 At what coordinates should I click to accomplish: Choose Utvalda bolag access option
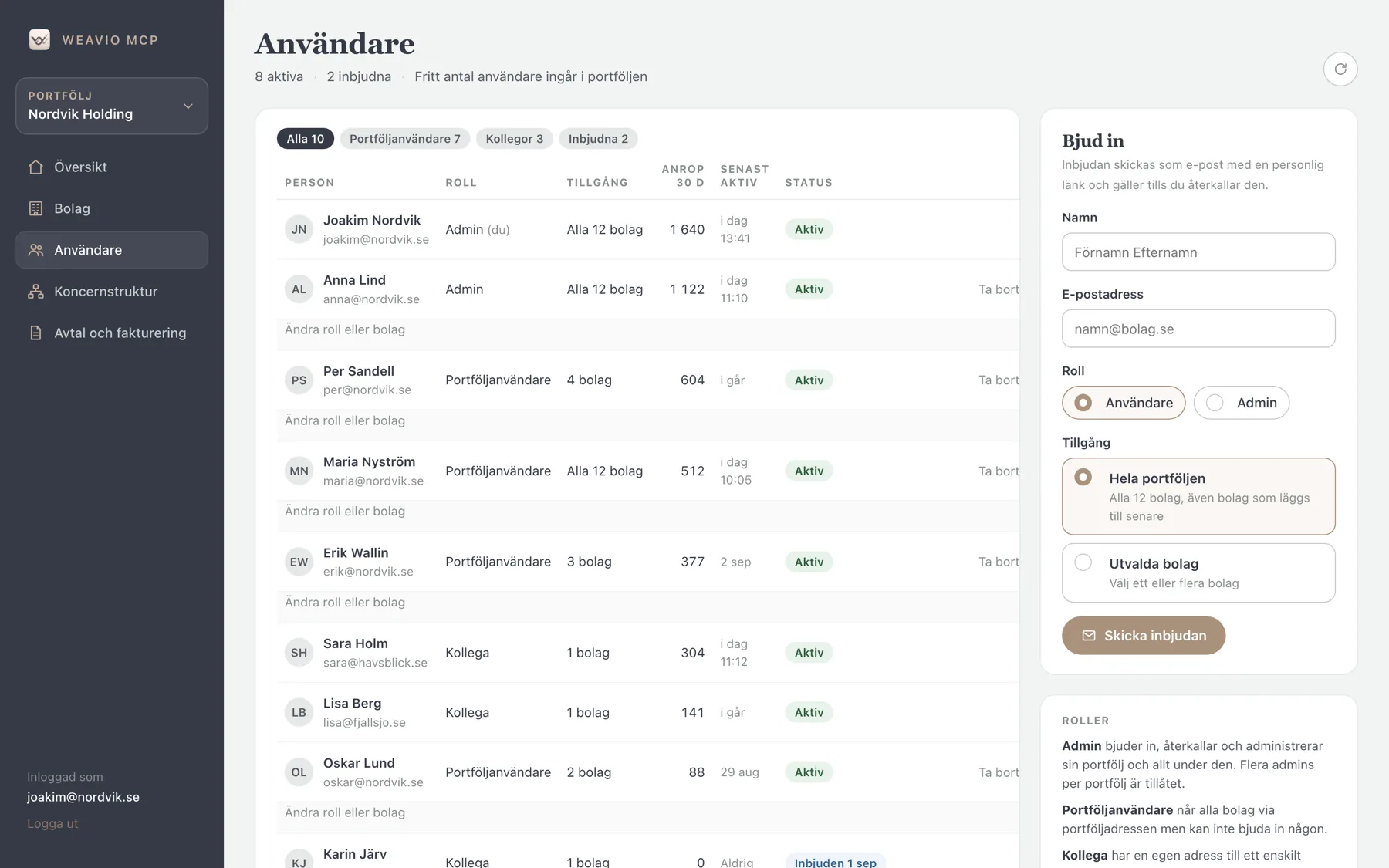1198,572
